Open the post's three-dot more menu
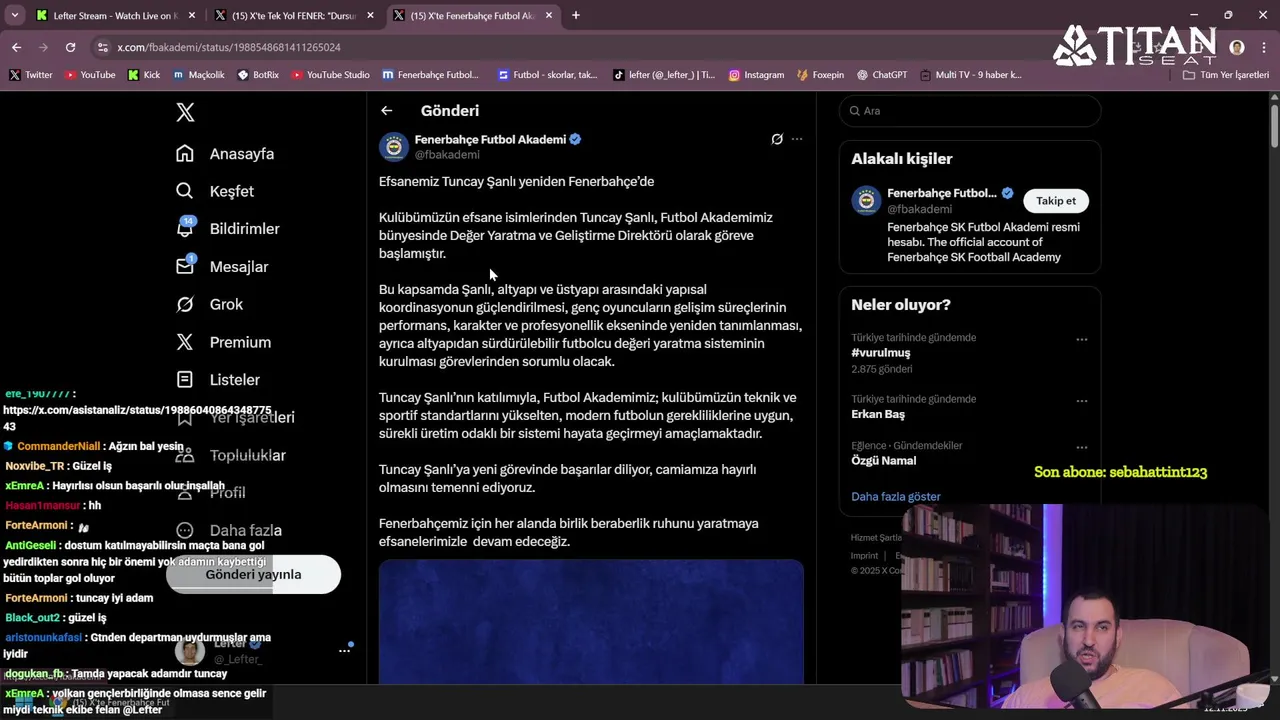1280x720 pixels. click(797, 139)
